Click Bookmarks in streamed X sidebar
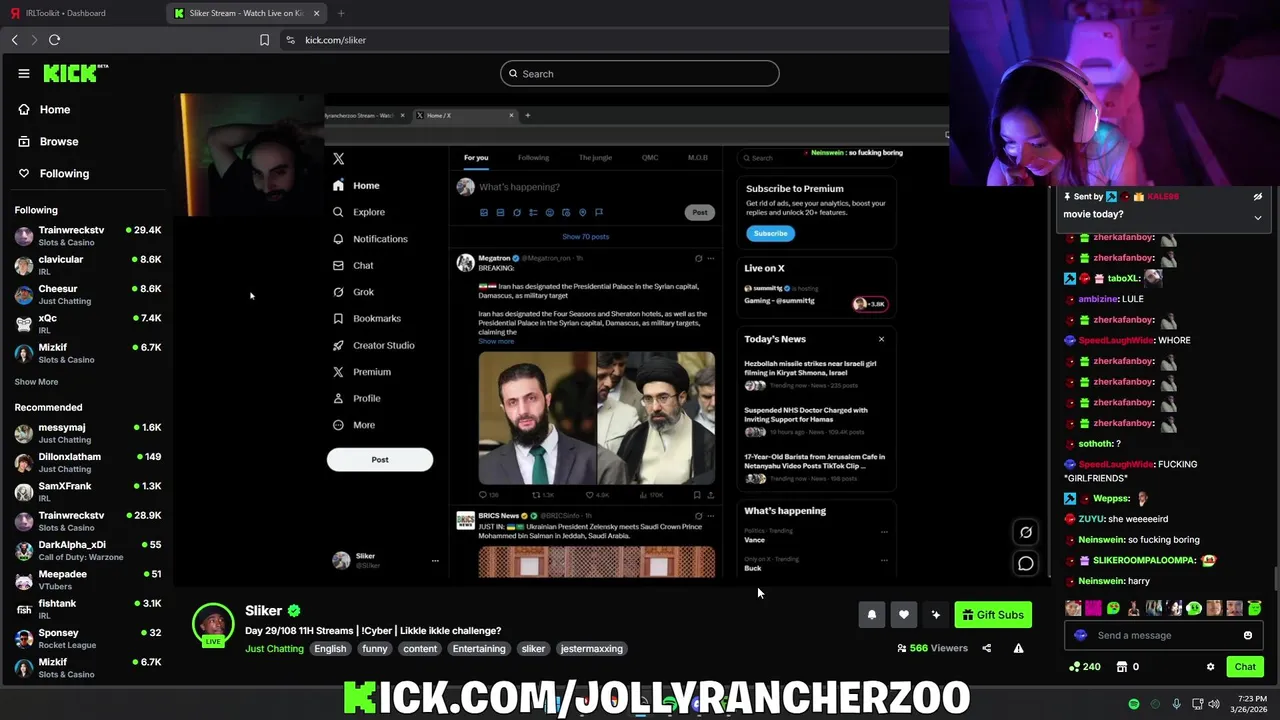The width and height of the screenshot is (1280, 720). (366, 318)
